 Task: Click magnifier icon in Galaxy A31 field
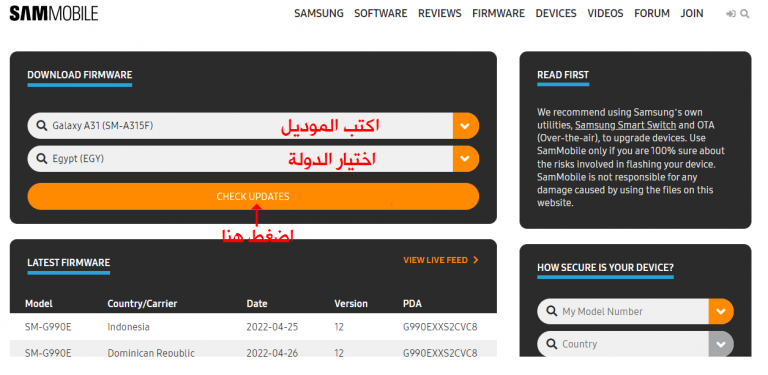pos(42,126)
